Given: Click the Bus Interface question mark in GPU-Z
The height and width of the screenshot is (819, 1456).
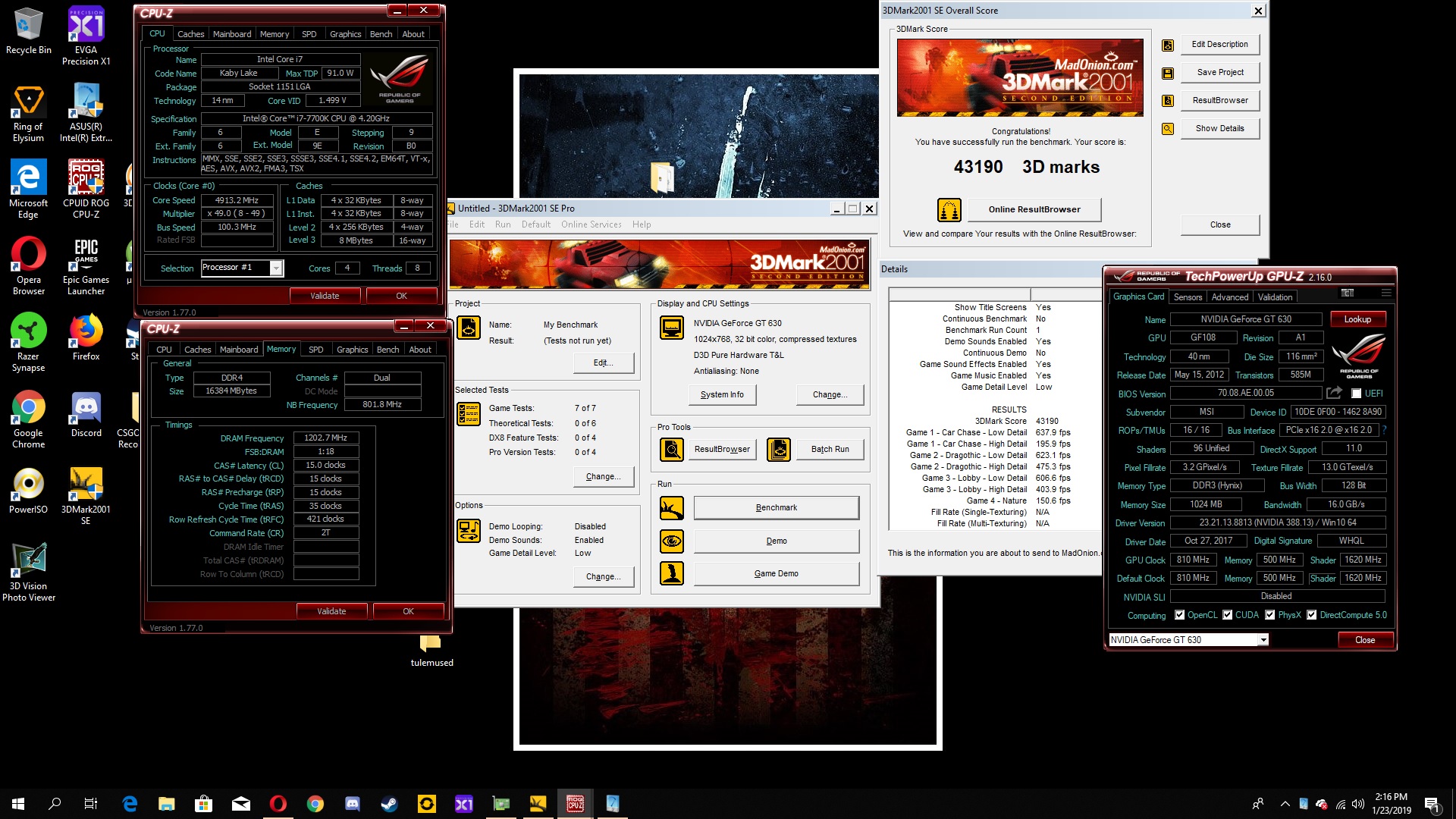Looking at the screenshot, I should [1384, 430].
